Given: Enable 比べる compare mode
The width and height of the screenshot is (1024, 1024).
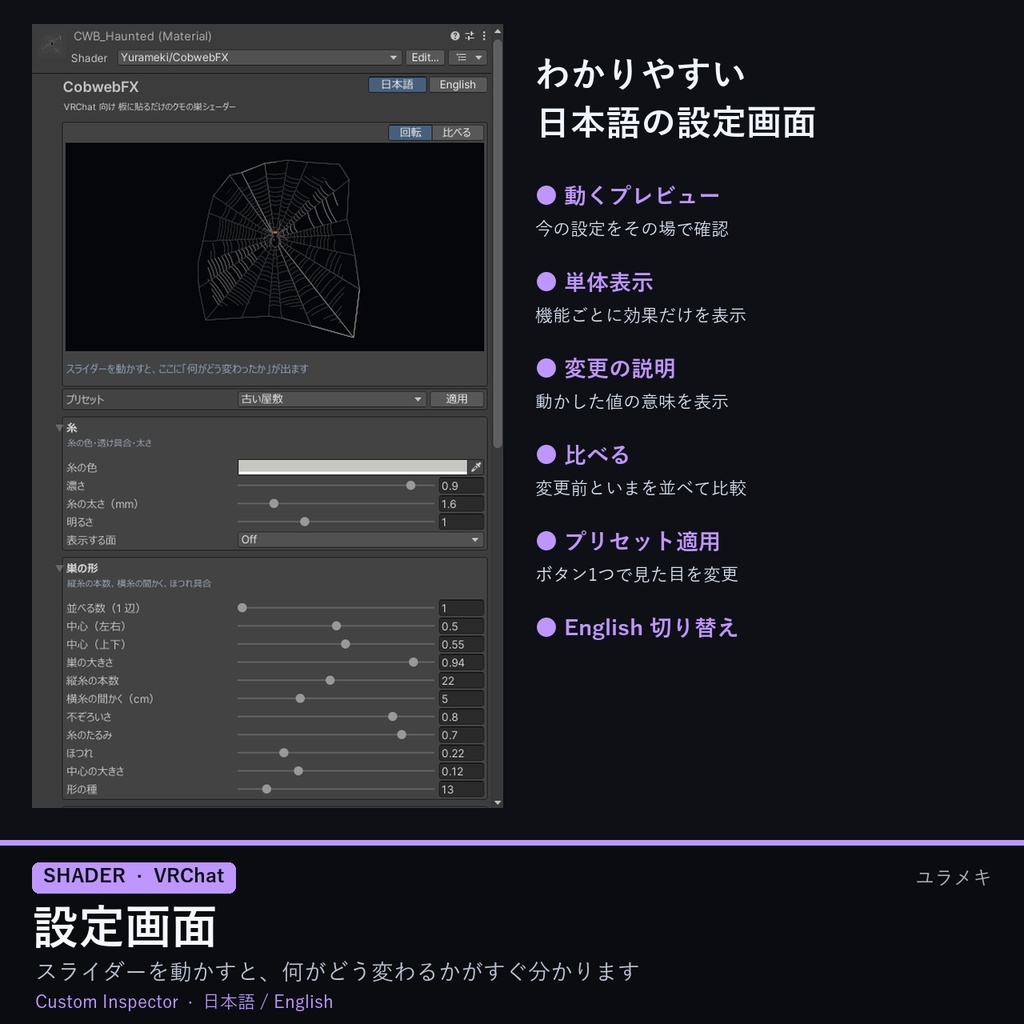Looking at the screenshot, I should point(456,133).
